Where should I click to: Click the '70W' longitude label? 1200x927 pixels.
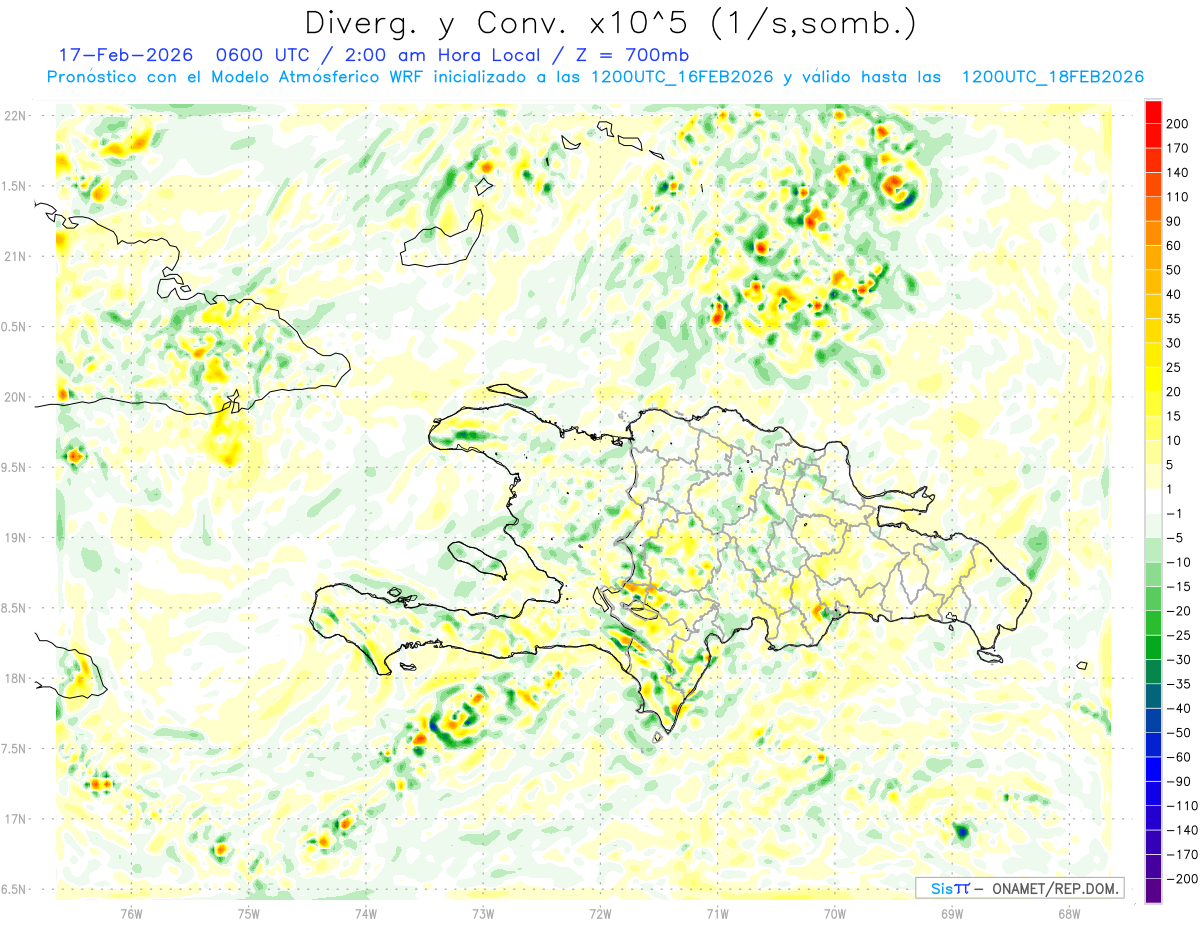[x=835, y=913]
